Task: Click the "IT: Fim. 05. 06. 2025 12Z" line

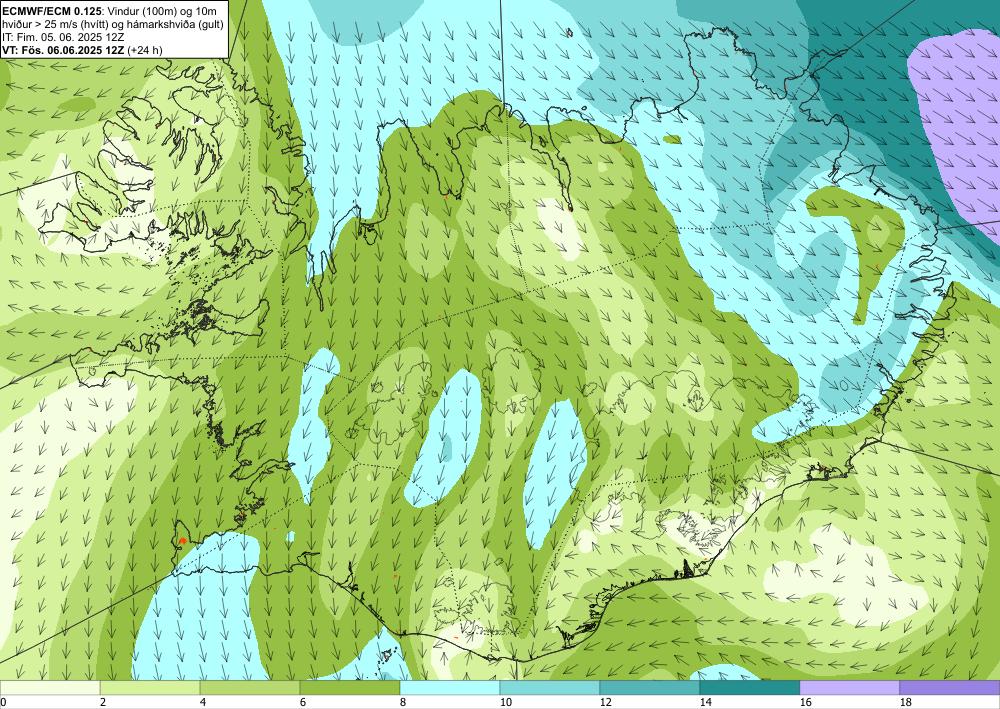Action: [62, 37]
